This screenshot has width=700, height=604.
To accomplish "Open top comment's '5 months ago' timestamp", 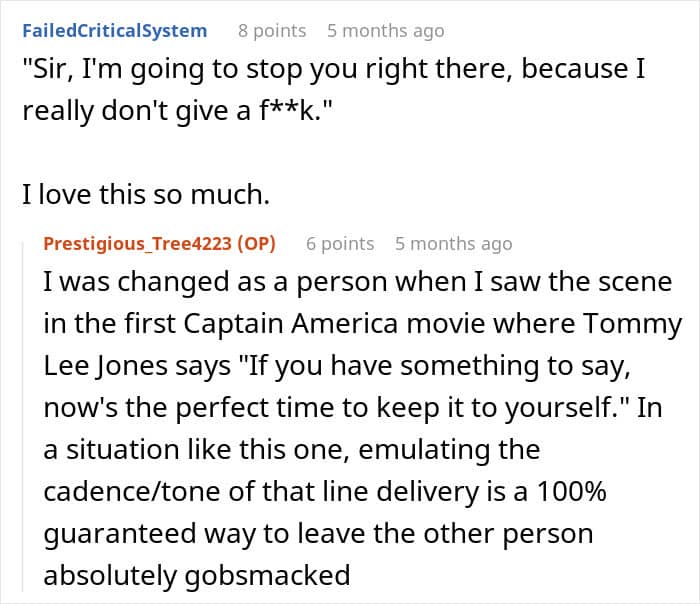I will [386, 31].
